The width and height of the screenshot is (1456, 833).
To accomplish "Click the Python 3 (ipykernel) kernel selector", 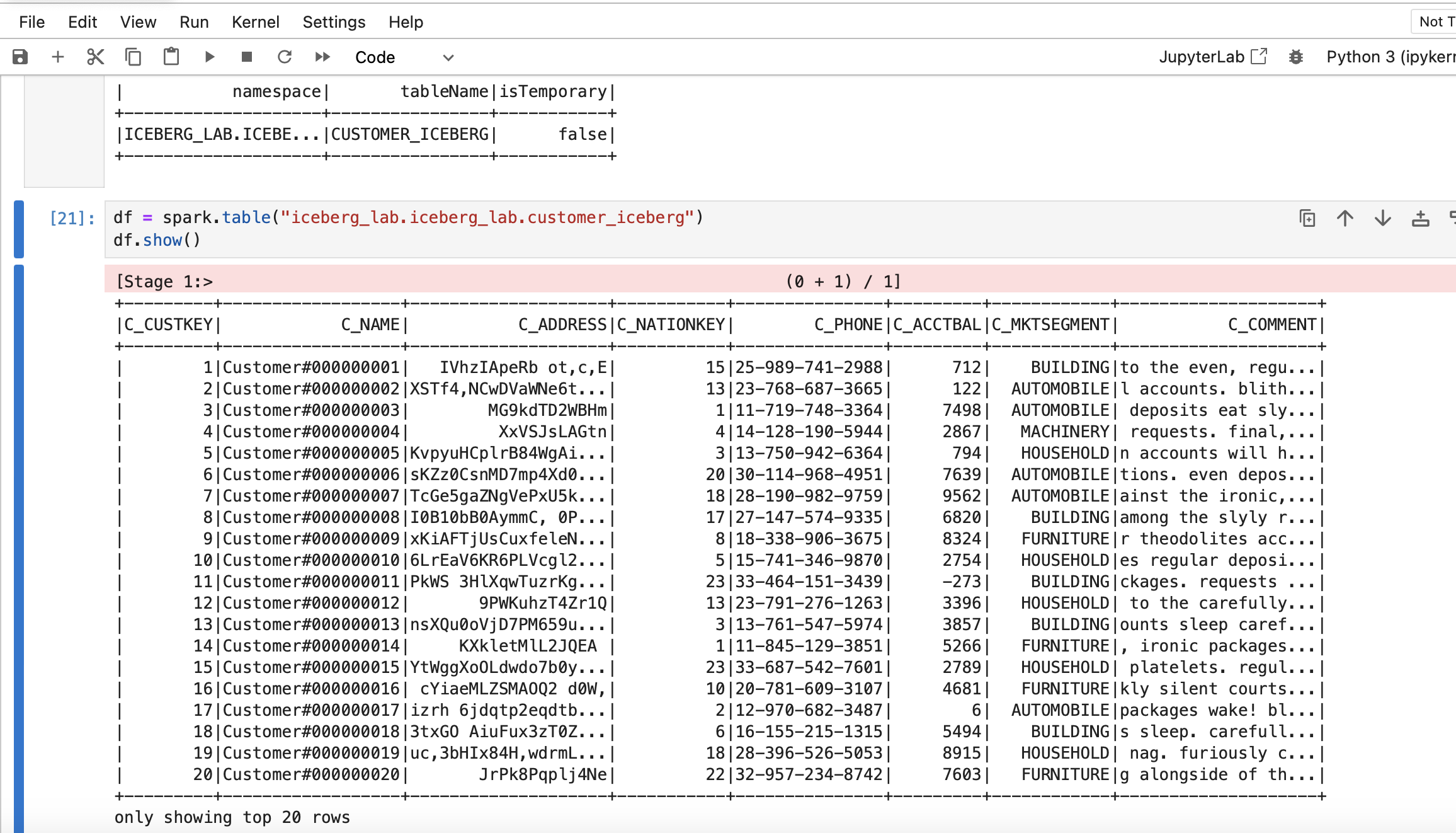I will click(1390, 57).
